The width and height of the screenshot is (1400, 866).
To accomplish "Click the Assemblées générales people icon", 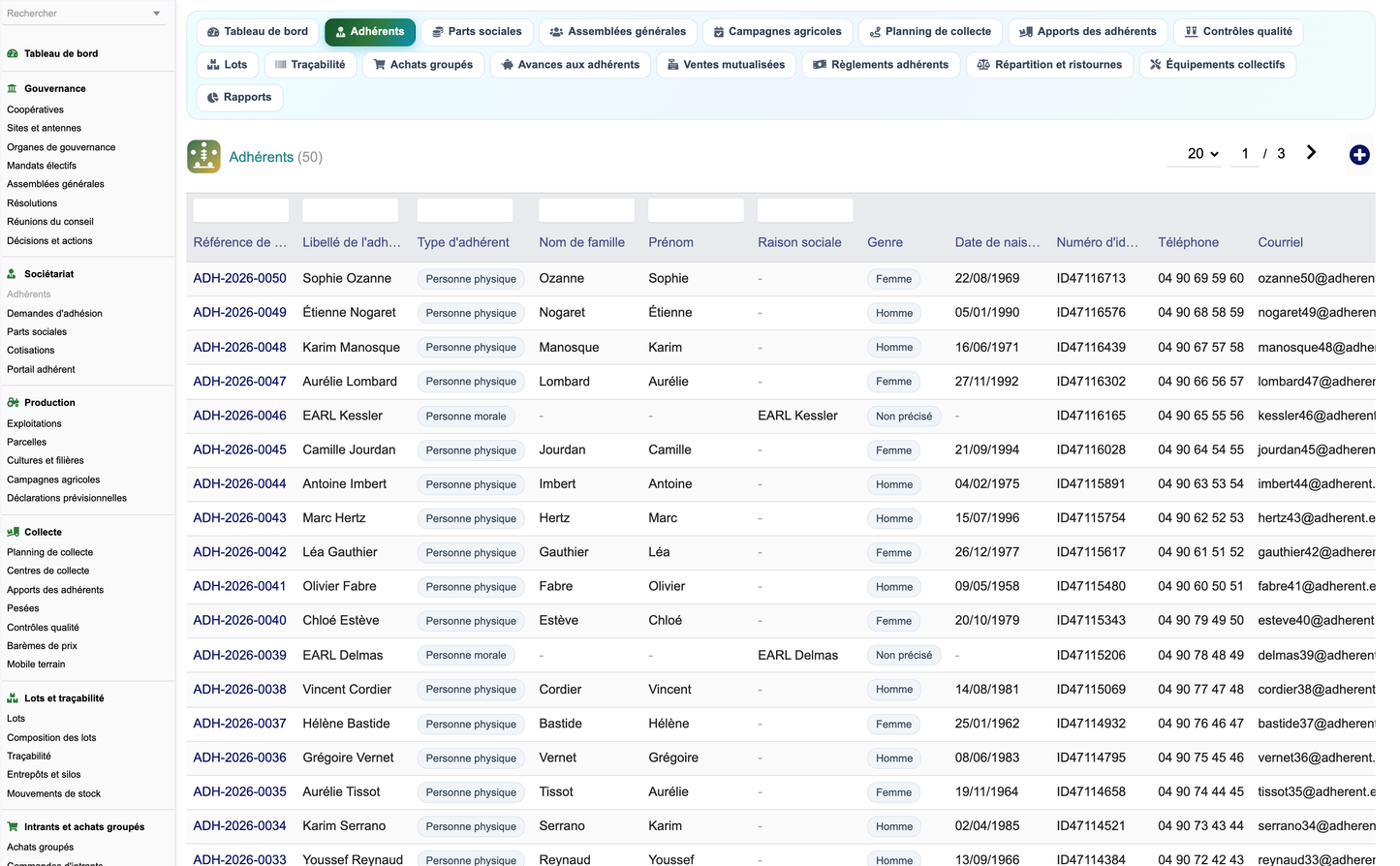I will 556,32.
